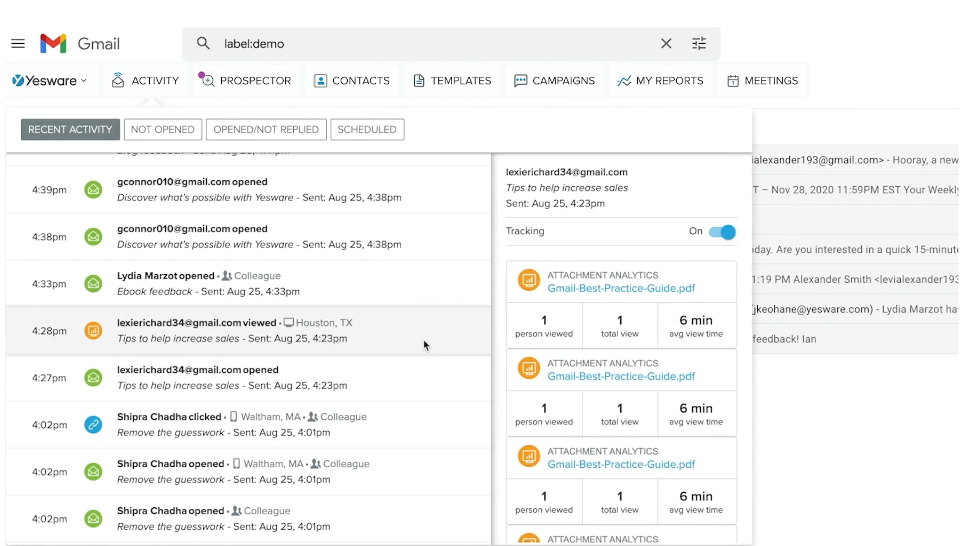Click the orange attachment-viewed icon at 4:28pm
This screenshot has width=964, height=546.
tap(93, 331)
